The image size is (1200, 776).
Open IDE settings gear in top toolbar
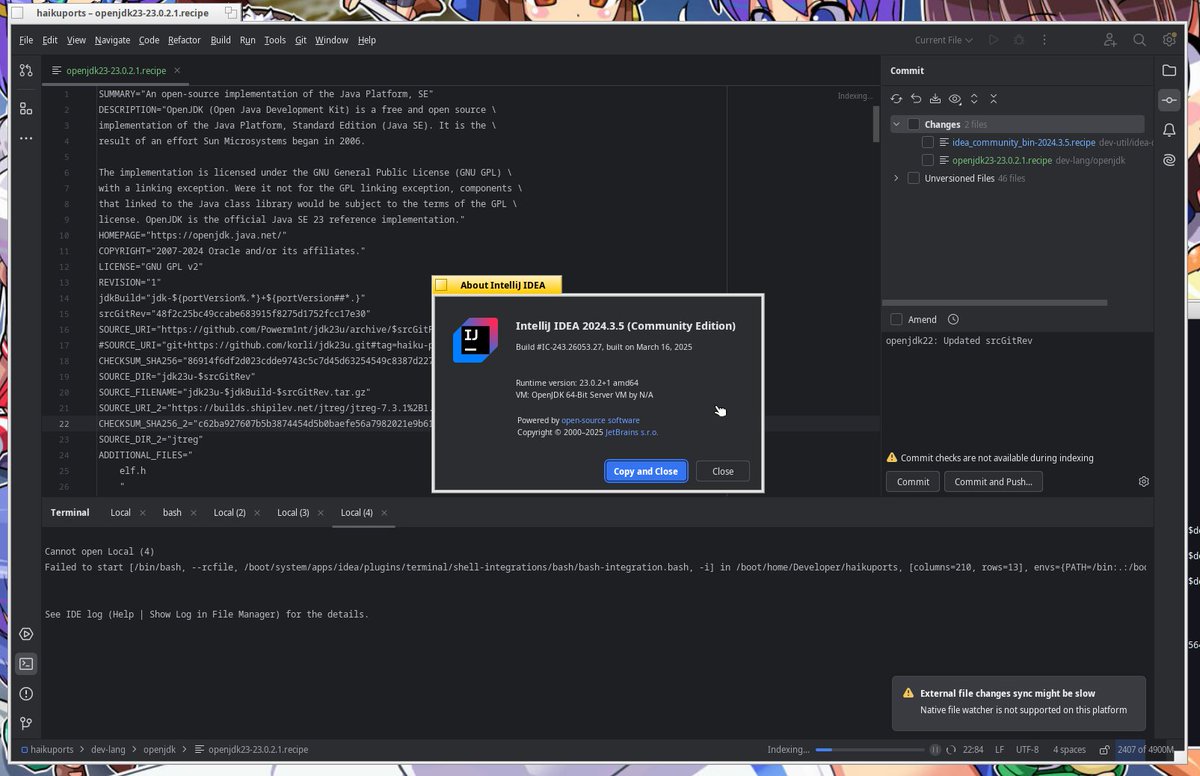pyautogui.click(x=1168, y=40)
